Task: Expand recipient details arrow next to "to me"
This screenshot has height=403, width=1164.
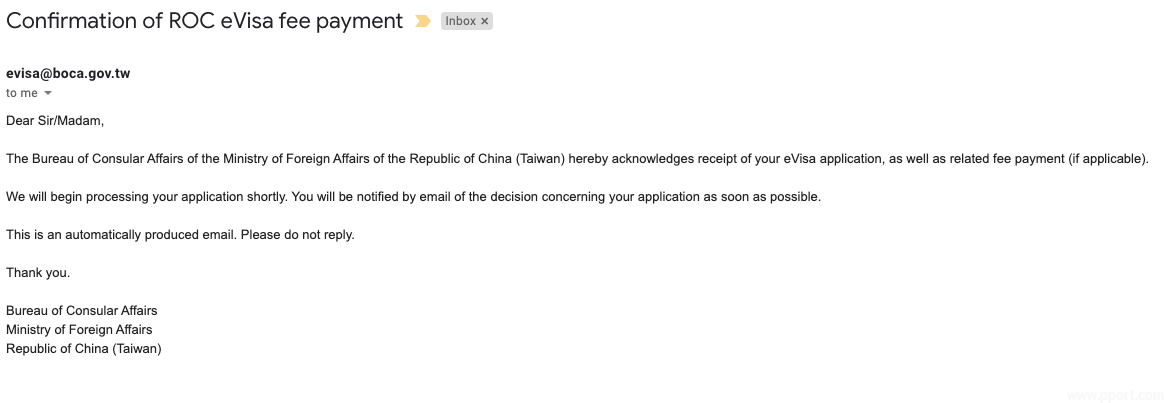Action: coord(48,93)
